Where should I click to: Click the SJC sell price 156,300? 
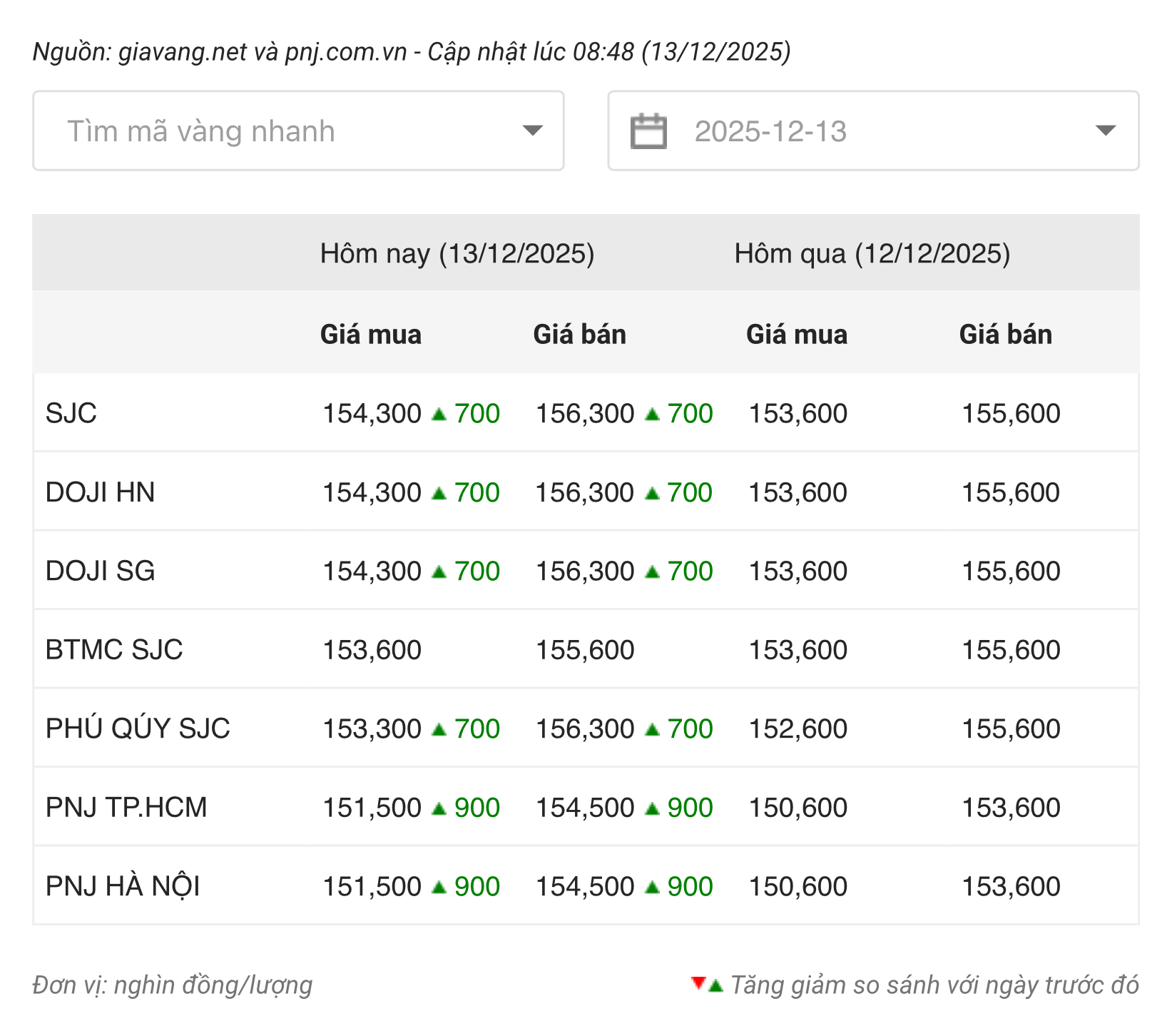(x=585, y=414)
